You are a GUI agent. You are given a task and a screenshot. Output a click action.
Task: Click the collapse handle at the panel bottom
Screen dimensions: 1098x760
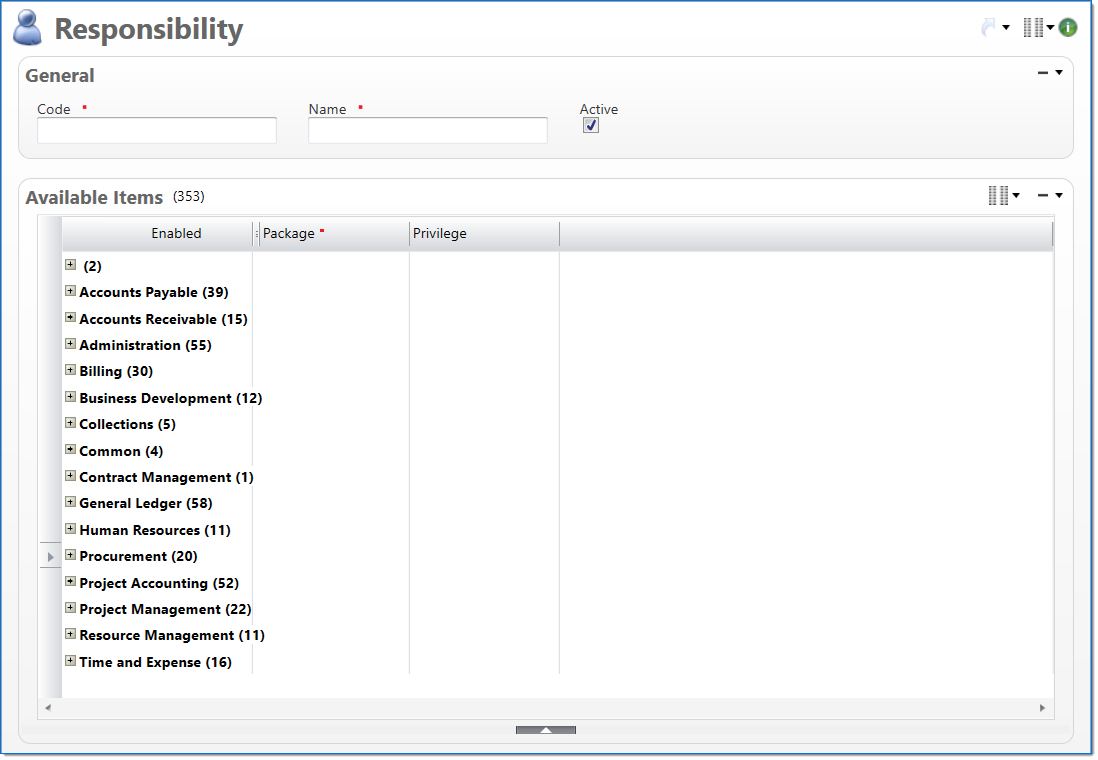[546, 730]
